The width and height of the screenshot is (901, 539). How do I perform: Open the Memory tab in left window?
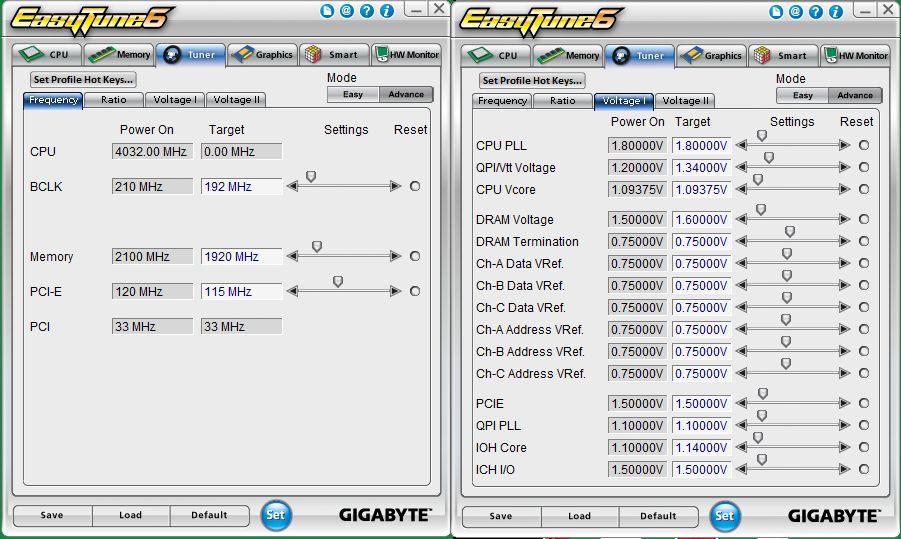pyautogui.click(x=120, y=55)
